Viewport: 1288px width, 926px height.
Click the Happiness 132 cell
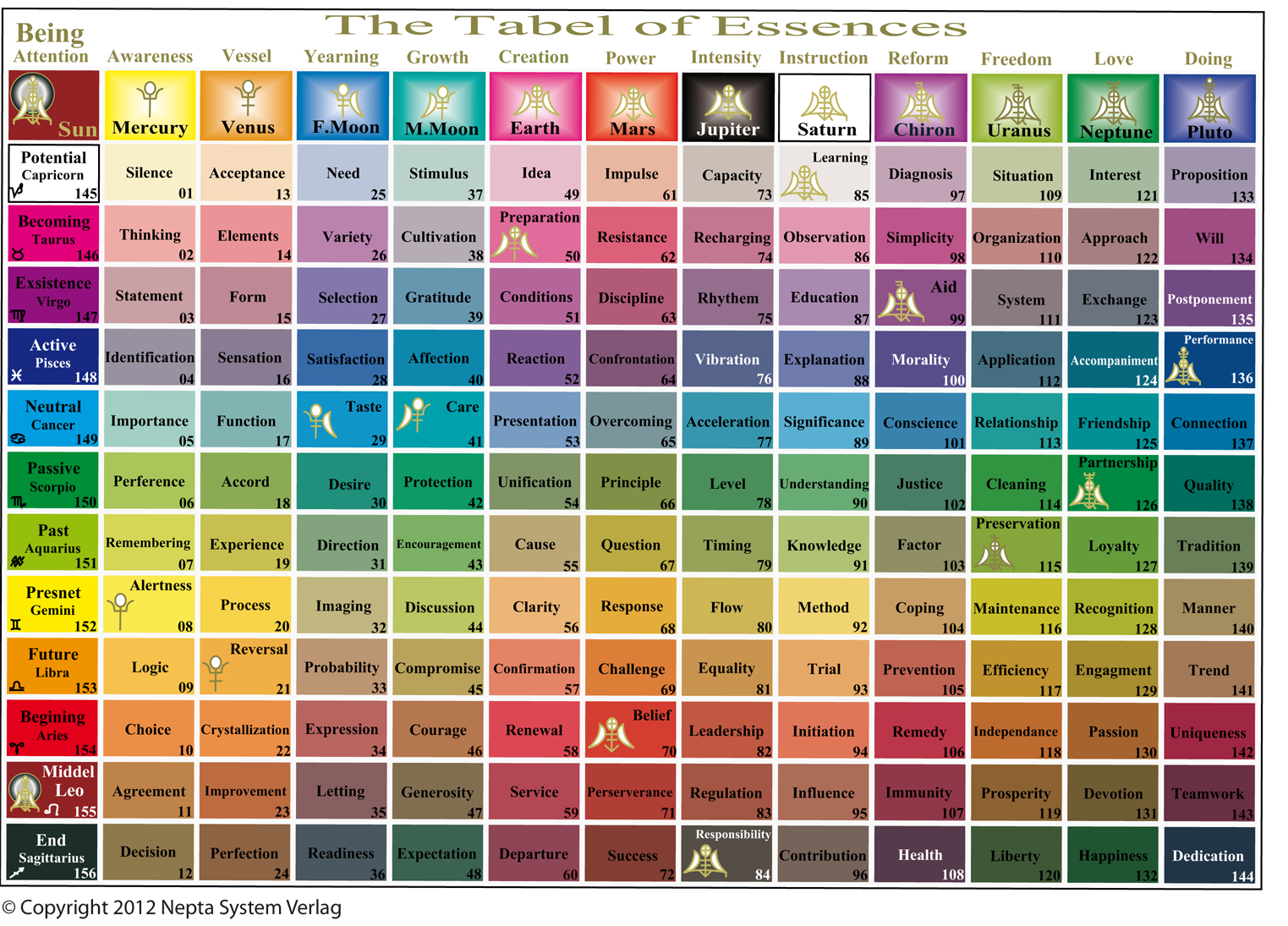1113,855
